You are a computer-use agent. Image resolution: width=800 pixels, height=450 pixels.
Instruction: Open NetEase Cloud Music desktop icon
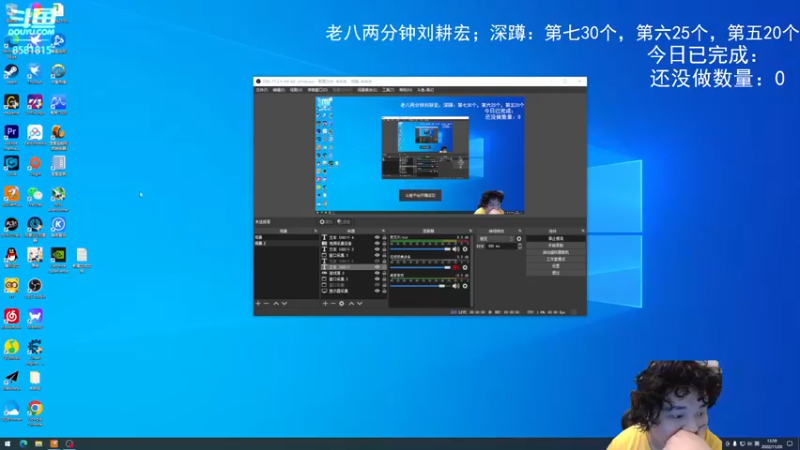click(11, 317)
